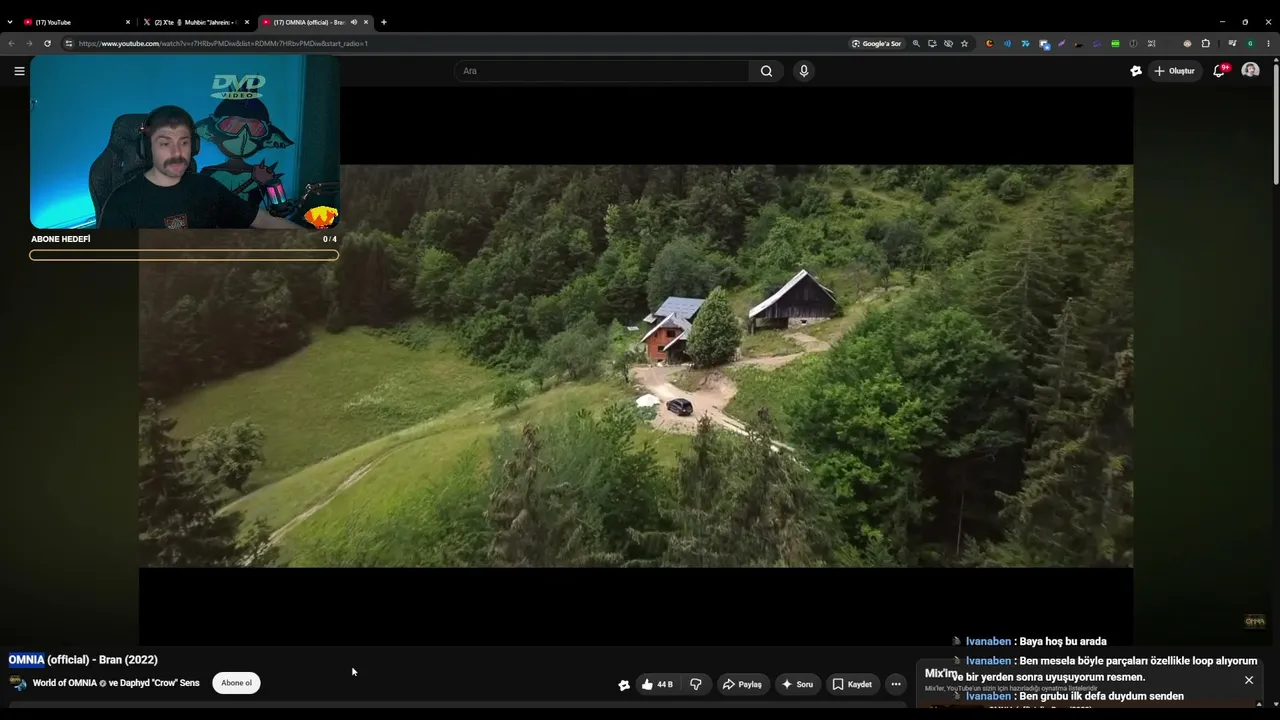Click the purple feather extension icon

tap(1061, 43)
